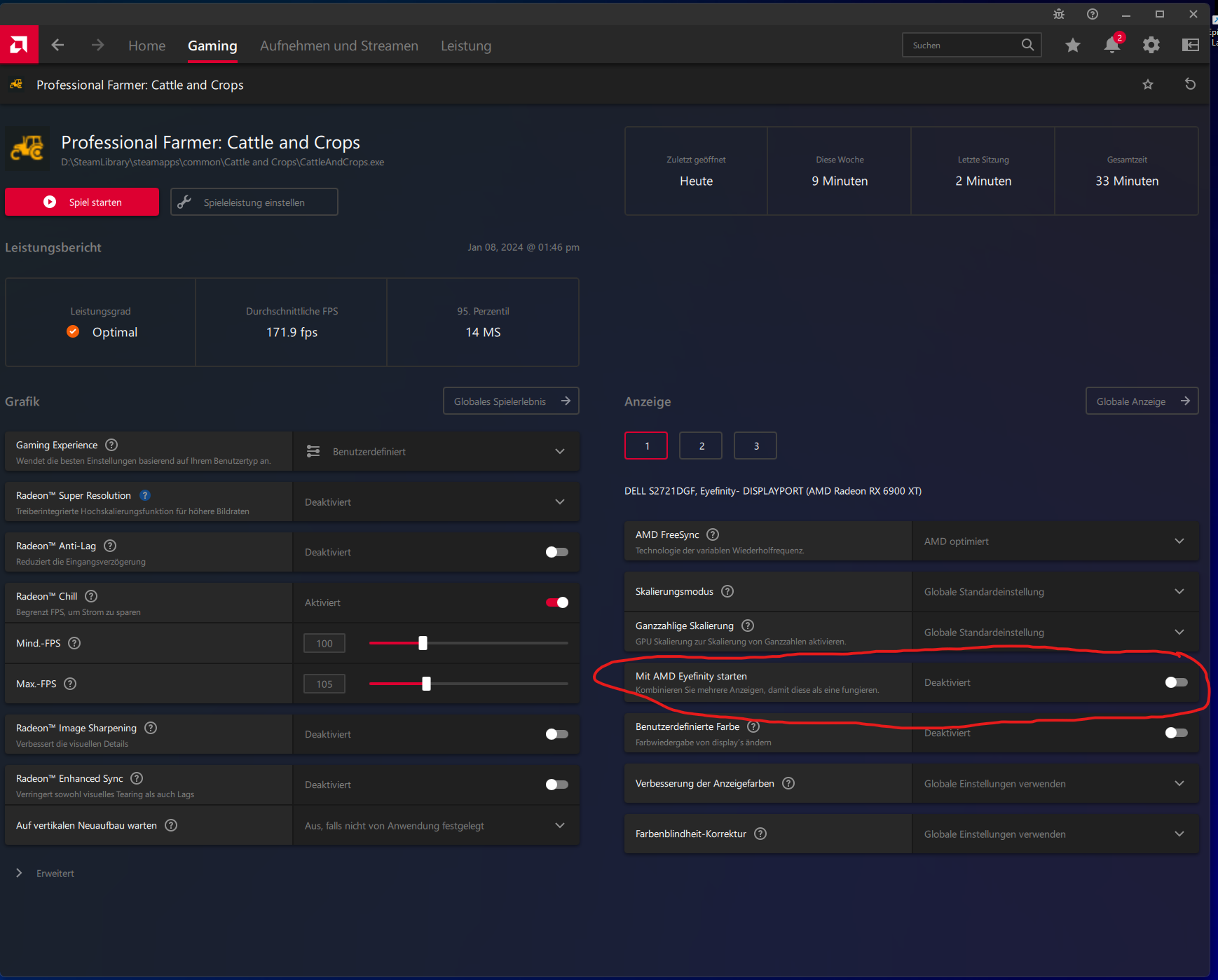1218x980 pixels.
Task: Disable Radeon Chill toggle
Action: (557, 602)
